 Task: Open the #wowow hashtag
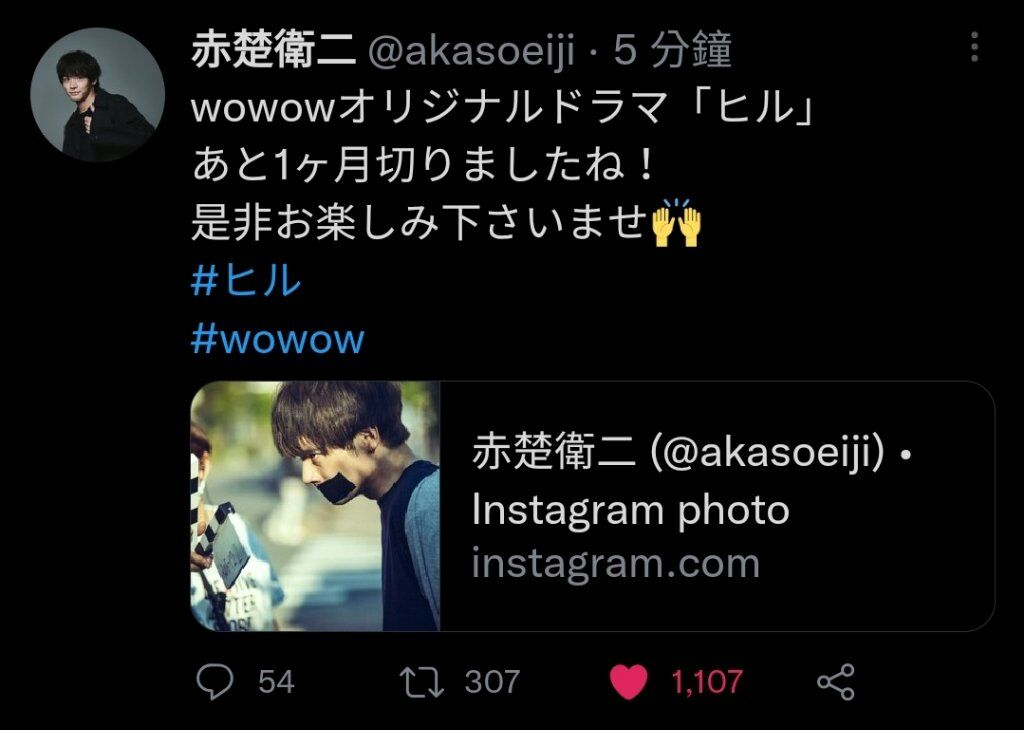[278, 339]
